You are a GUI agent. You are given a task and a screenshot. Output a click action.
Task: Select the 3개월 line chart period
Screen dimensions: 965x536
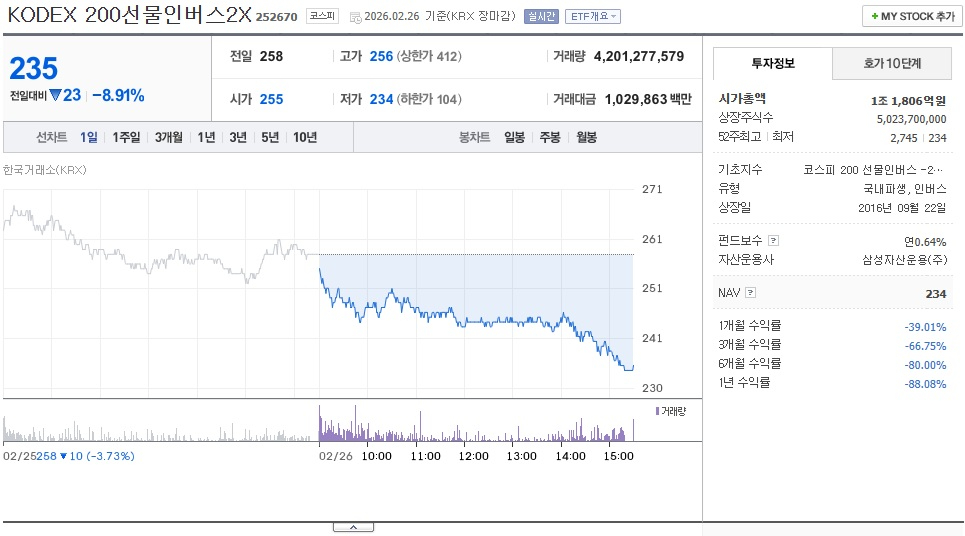[x=170, y=137]
